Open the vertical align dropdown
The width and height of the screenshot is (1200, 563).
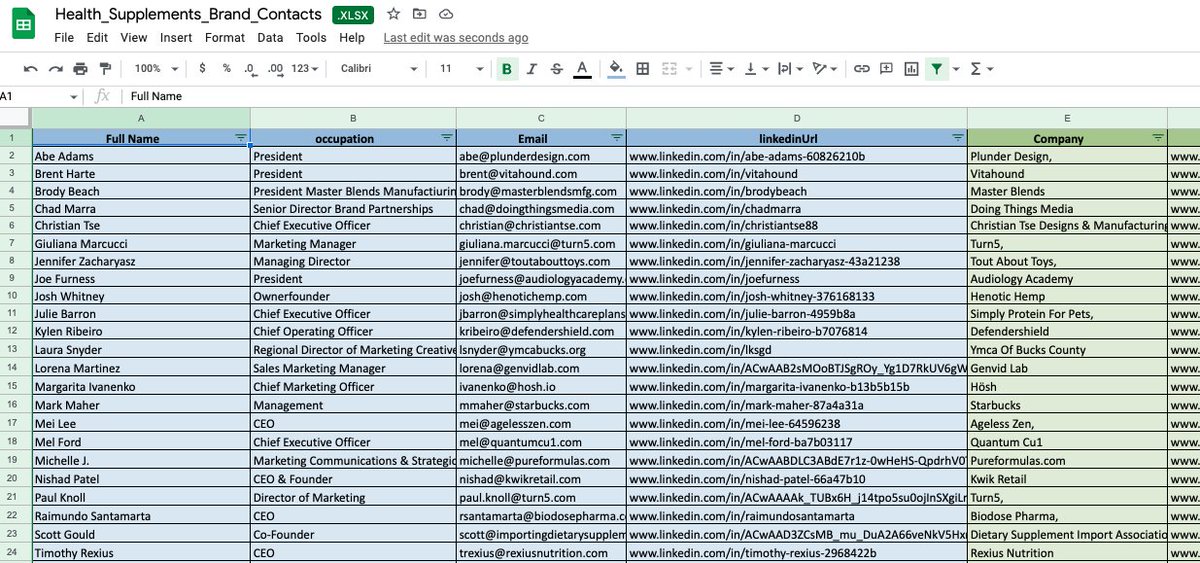tap(755, 68)
